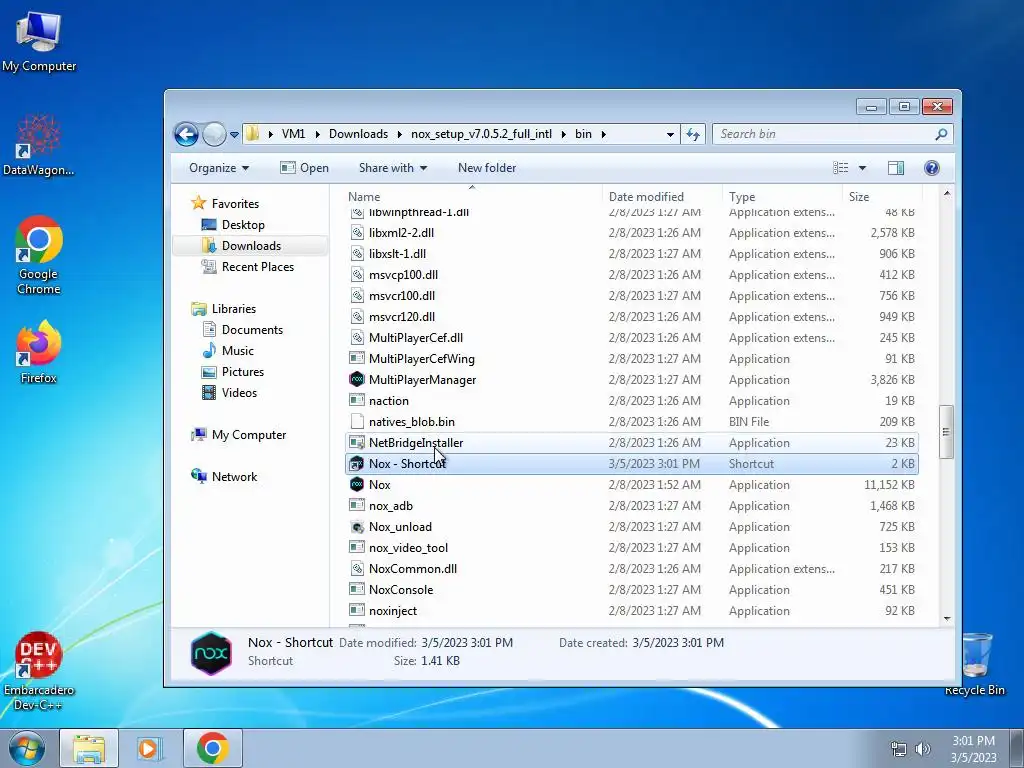1024x768 pixels.
Task: Select the noxinject application icon
Action: click(357, 611)
